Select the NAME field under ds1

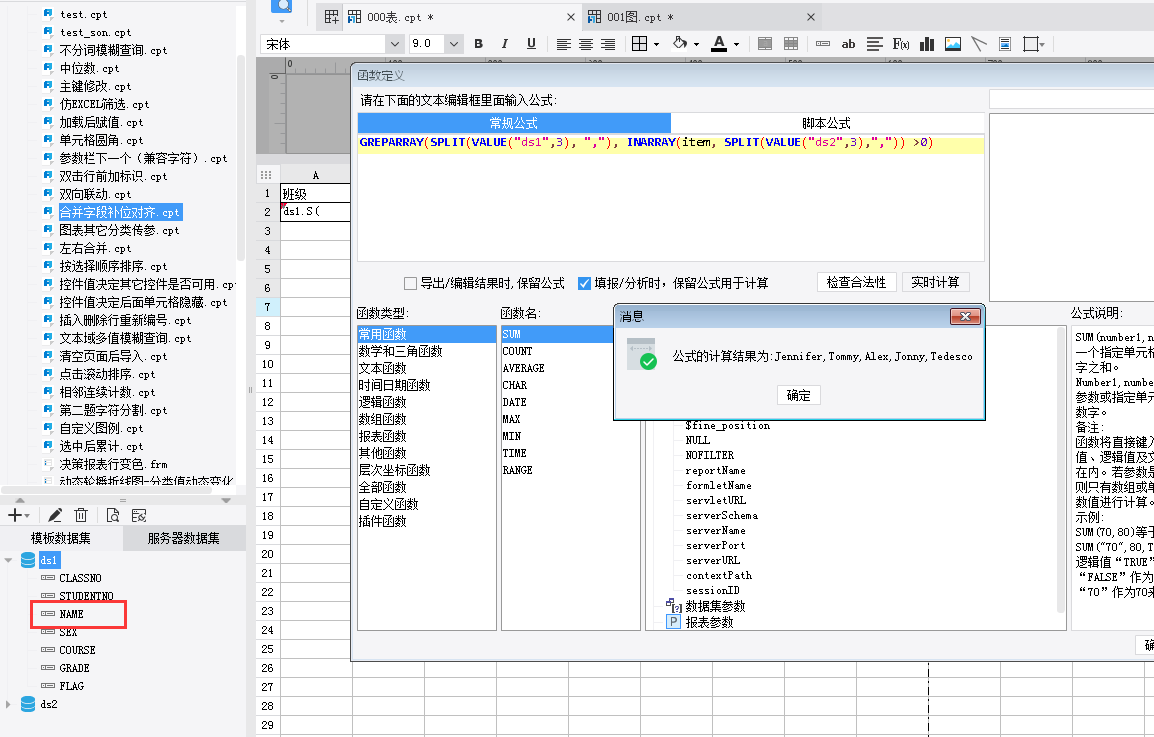pyautogui.click(x=71, y=614)
